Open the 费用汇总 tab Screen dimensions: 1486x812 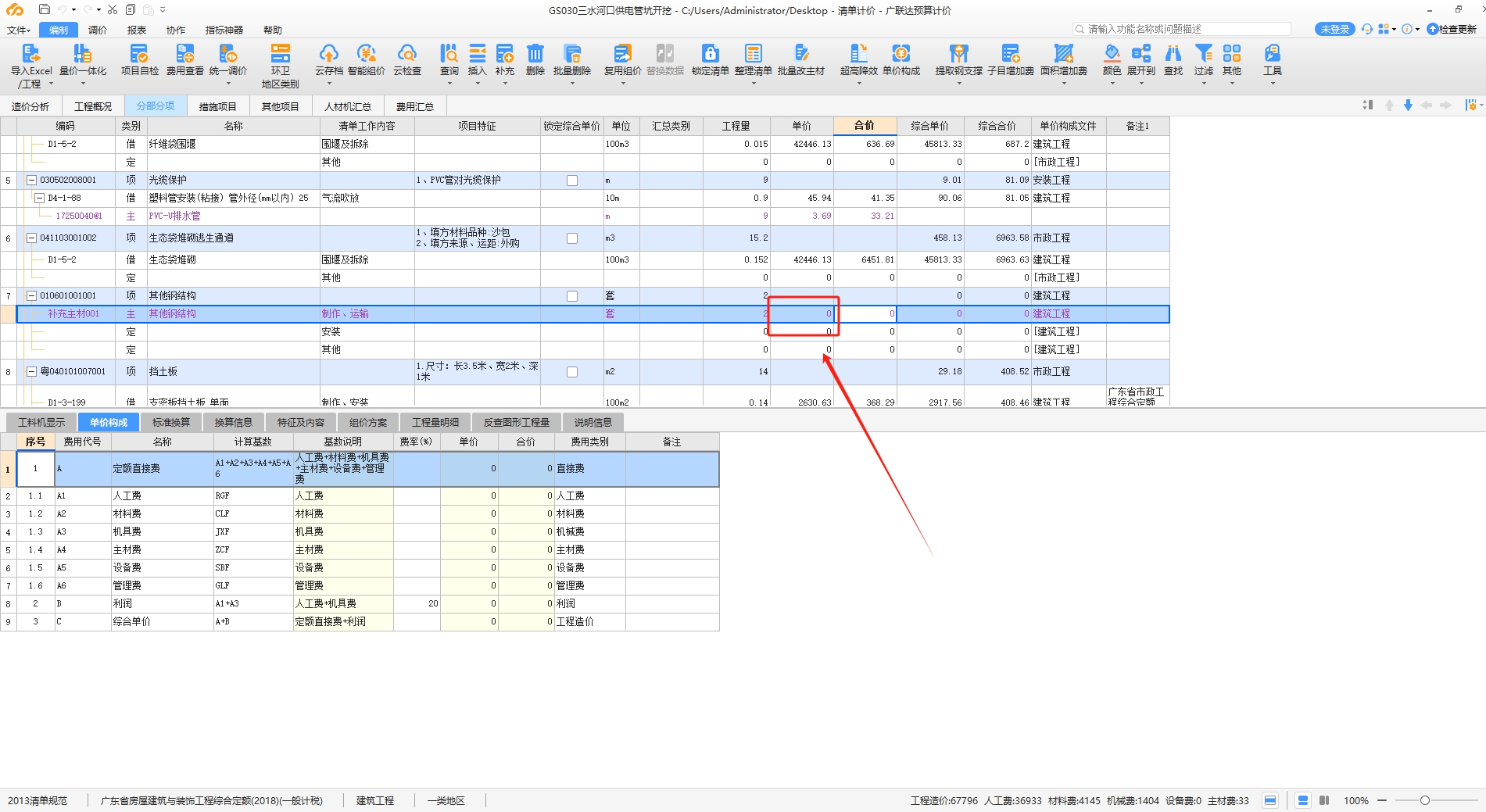(x=414, y=106)
